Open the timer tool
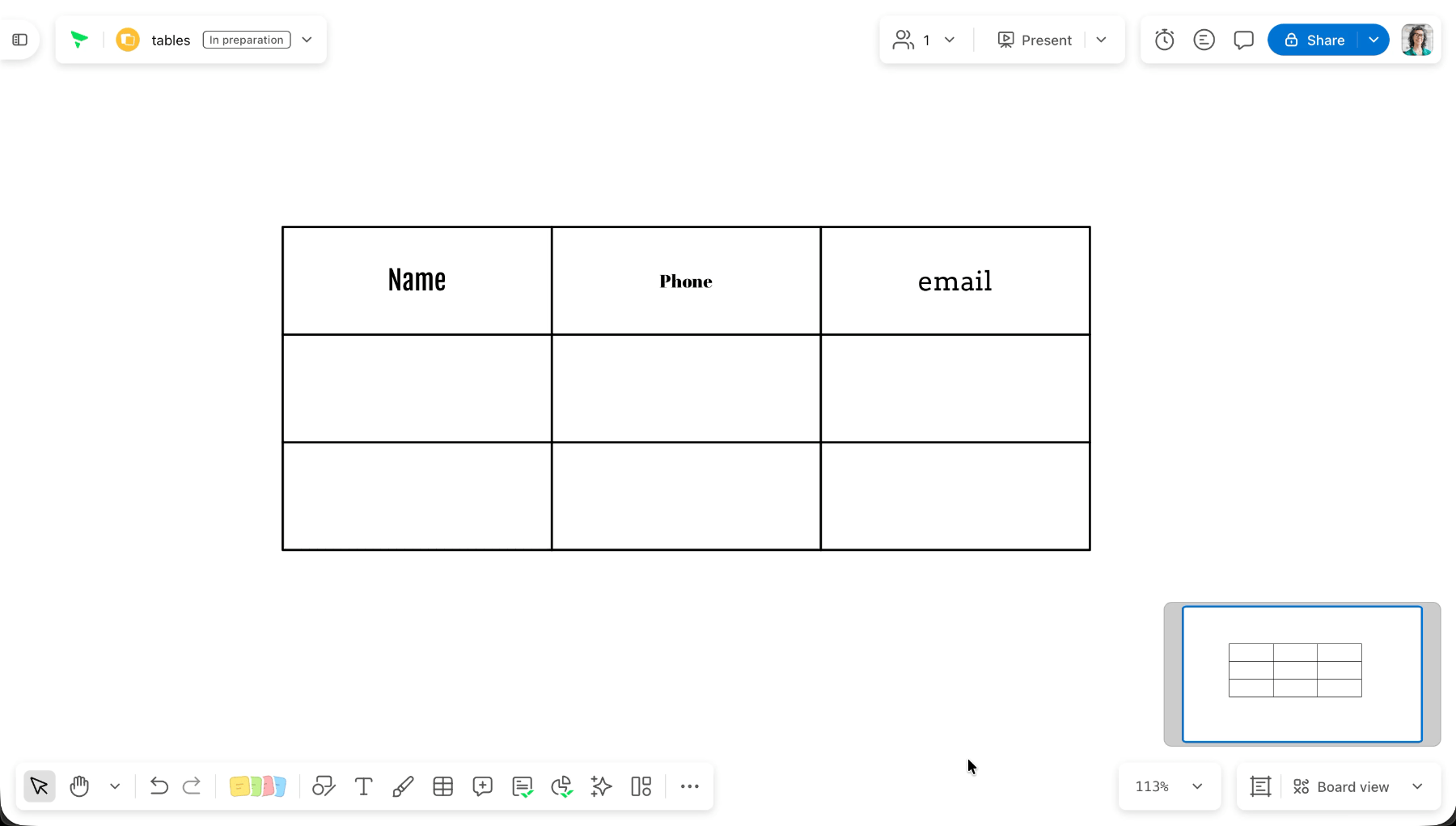The width and height of the screenshot is (1456, 826). click(1165, 40)
